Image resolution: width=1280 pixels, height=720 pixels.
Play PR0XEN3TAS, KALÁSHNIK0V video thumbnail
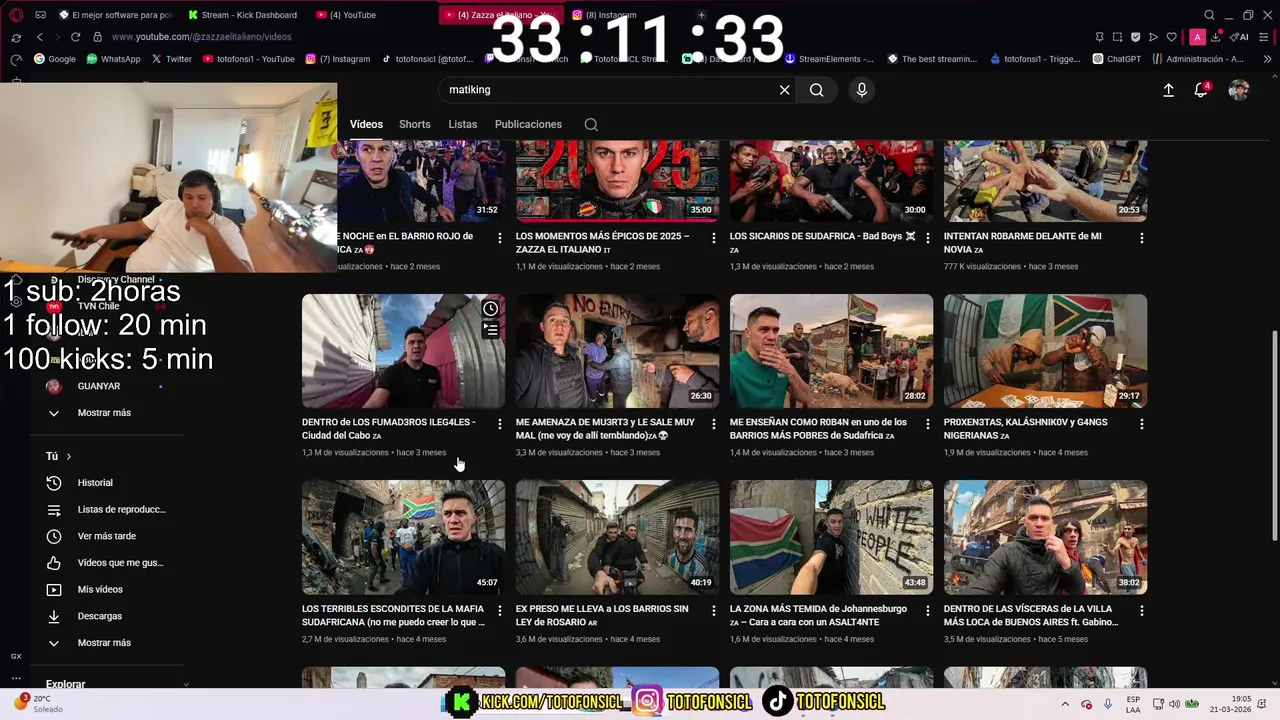point(1045,351)
